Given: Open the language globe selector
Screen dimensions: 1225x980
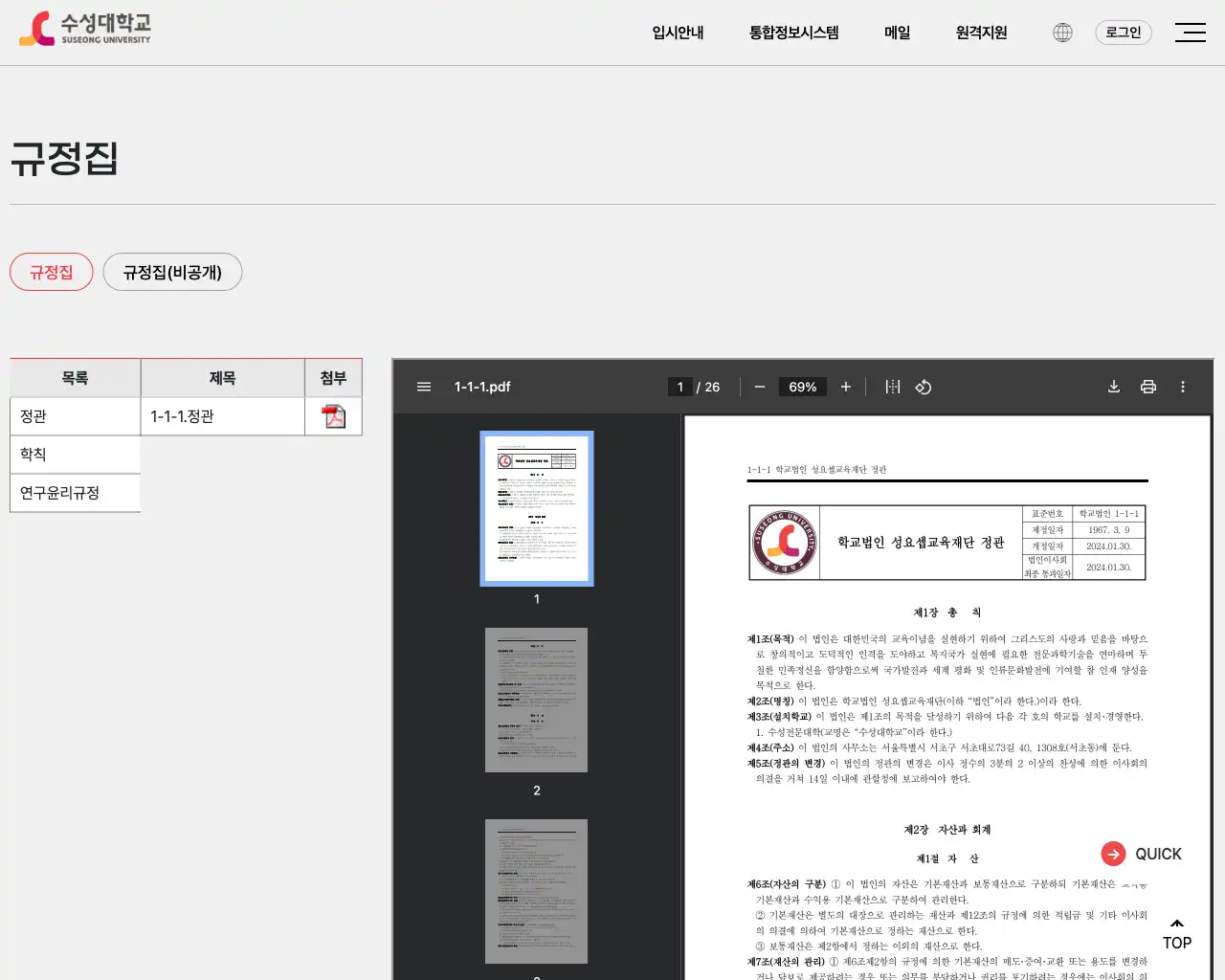Looking at the screenshot, I should point(1061,32).
